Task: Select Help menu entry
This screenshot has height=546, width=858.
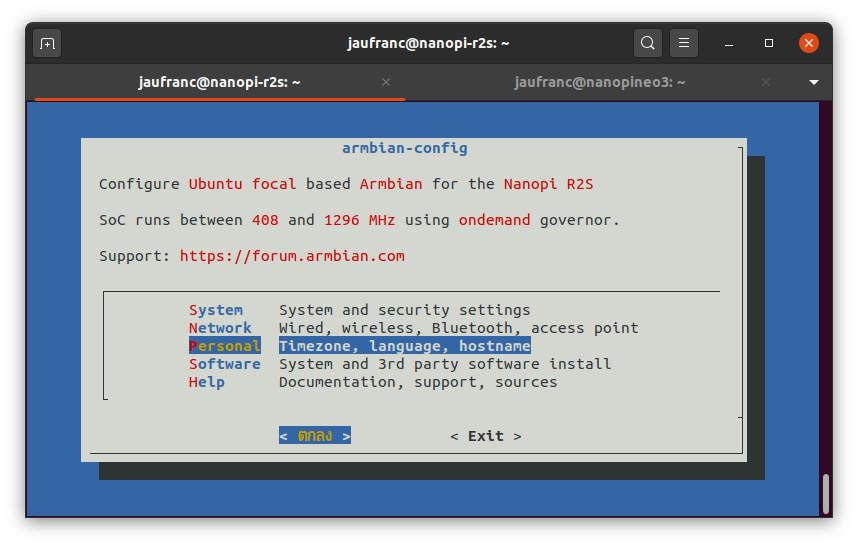Action: (206, 382)
